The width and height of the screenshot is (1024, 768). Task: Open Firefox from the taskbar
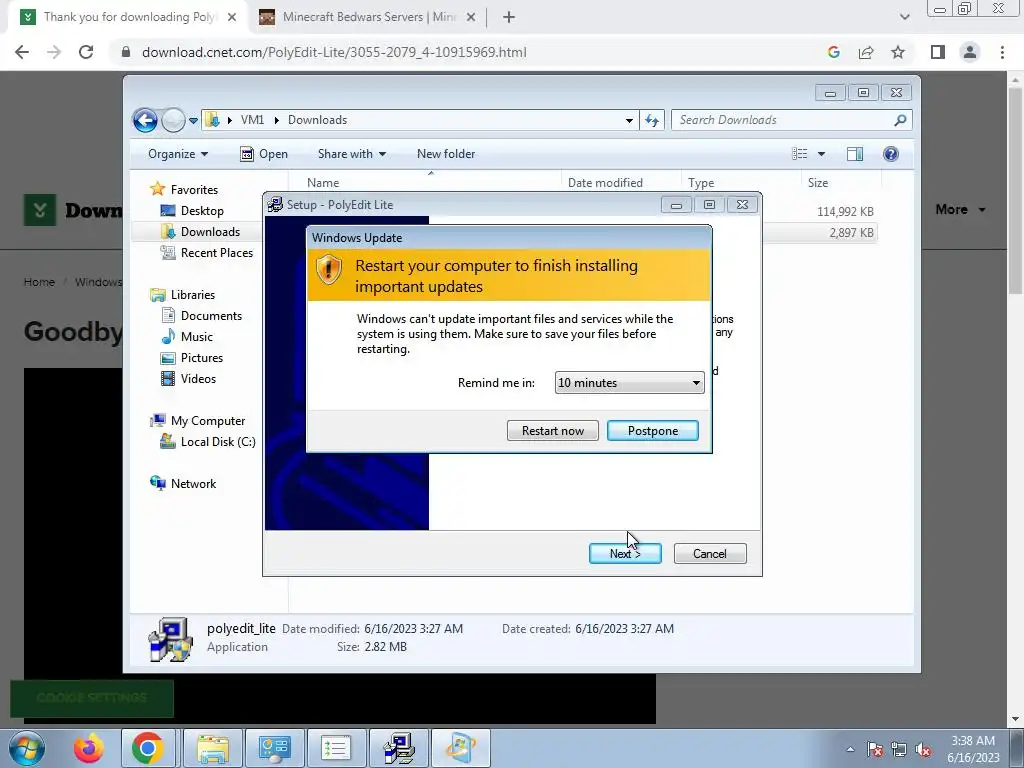88,748
